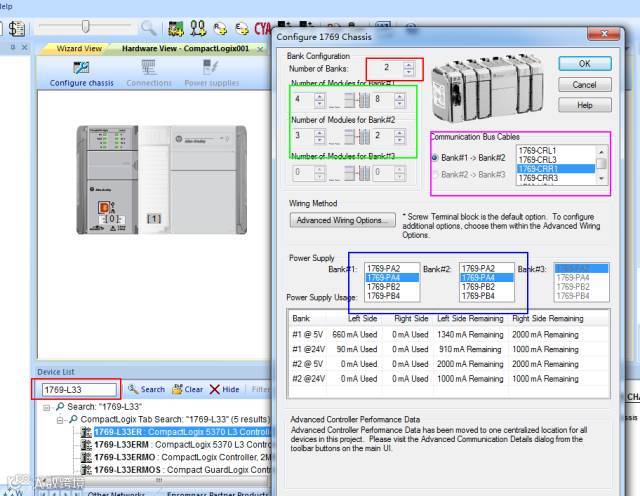Click the 1769-L33ERM device icon

tap(86, 445)
